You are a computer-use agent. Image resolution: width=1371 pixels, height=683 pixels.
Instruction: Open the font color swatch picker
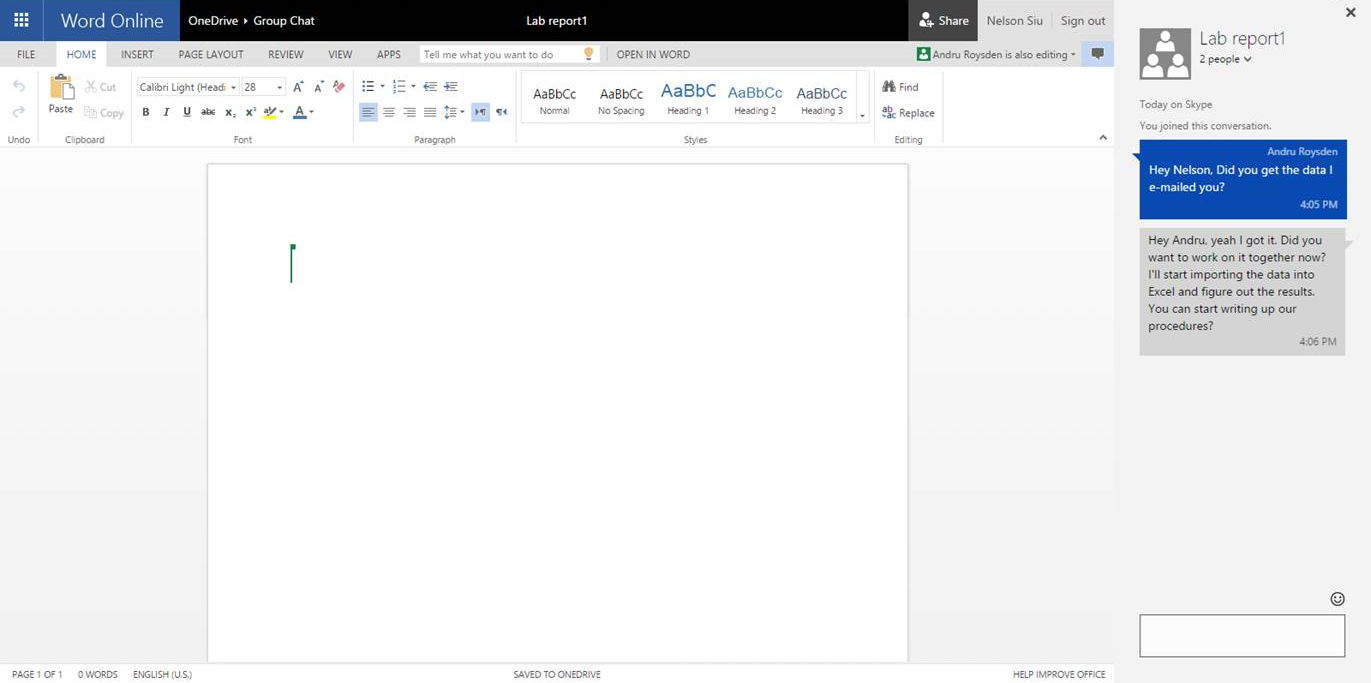[x=310, y=112]
